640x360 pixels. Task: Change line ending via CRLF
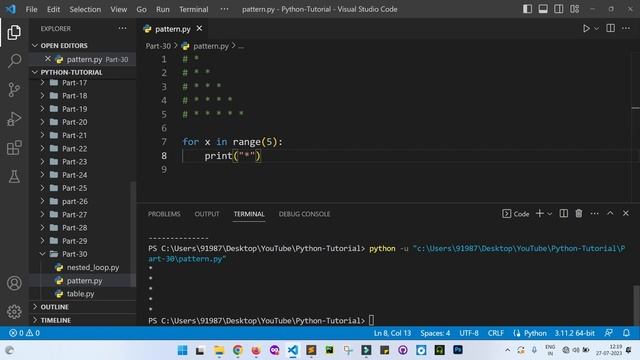(x=496, y=333)
